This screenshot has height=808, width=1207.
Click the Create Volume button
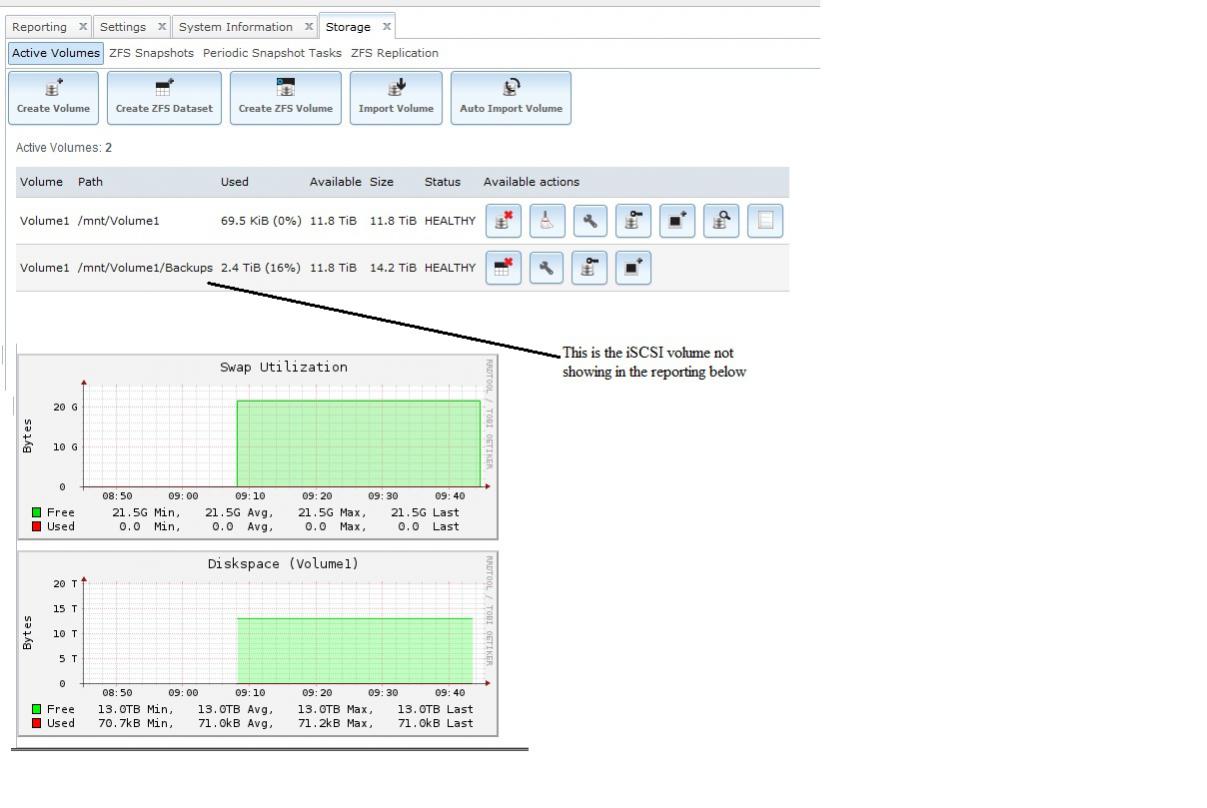pos(53,98)
